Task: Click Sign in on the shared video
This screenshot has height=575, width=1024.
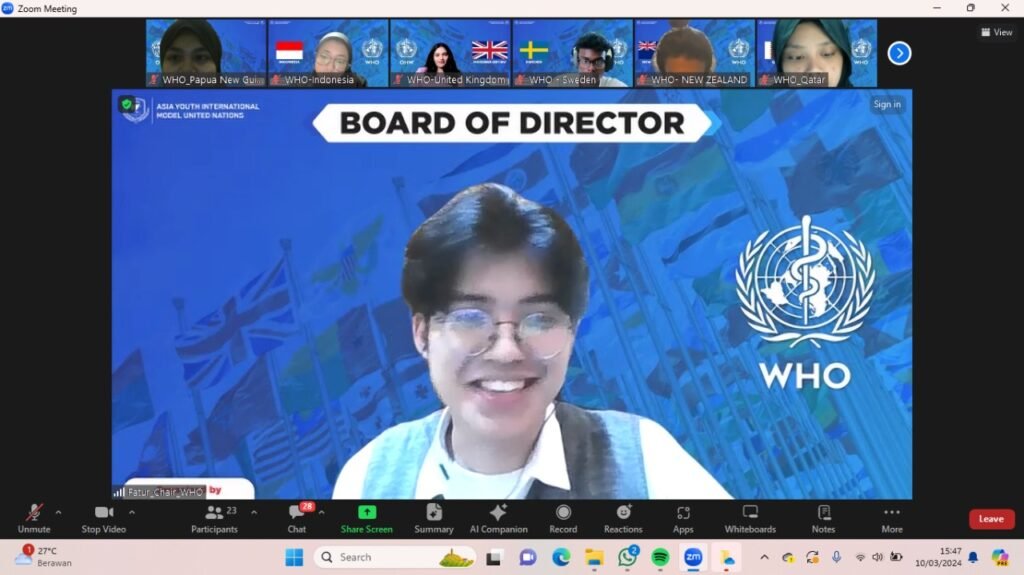Action: tap(886, 104)
